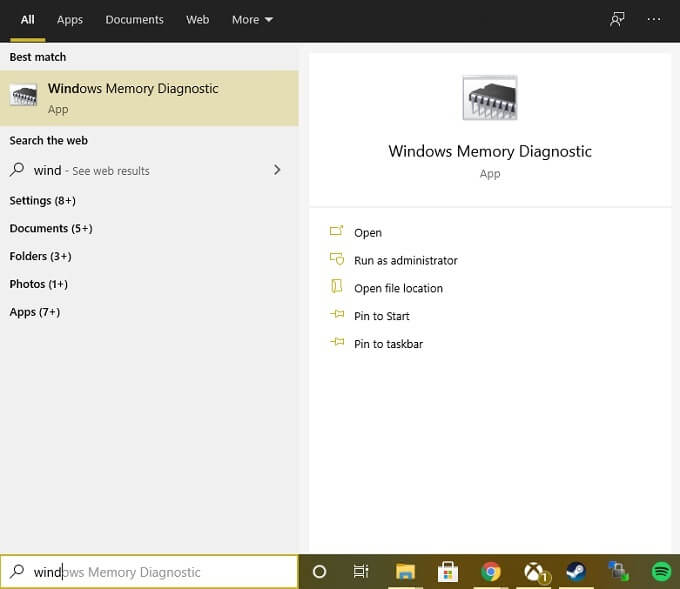This screenshot has width=680, height=589.
Task: Switch to the Apps tab
Action: point(70,19)
